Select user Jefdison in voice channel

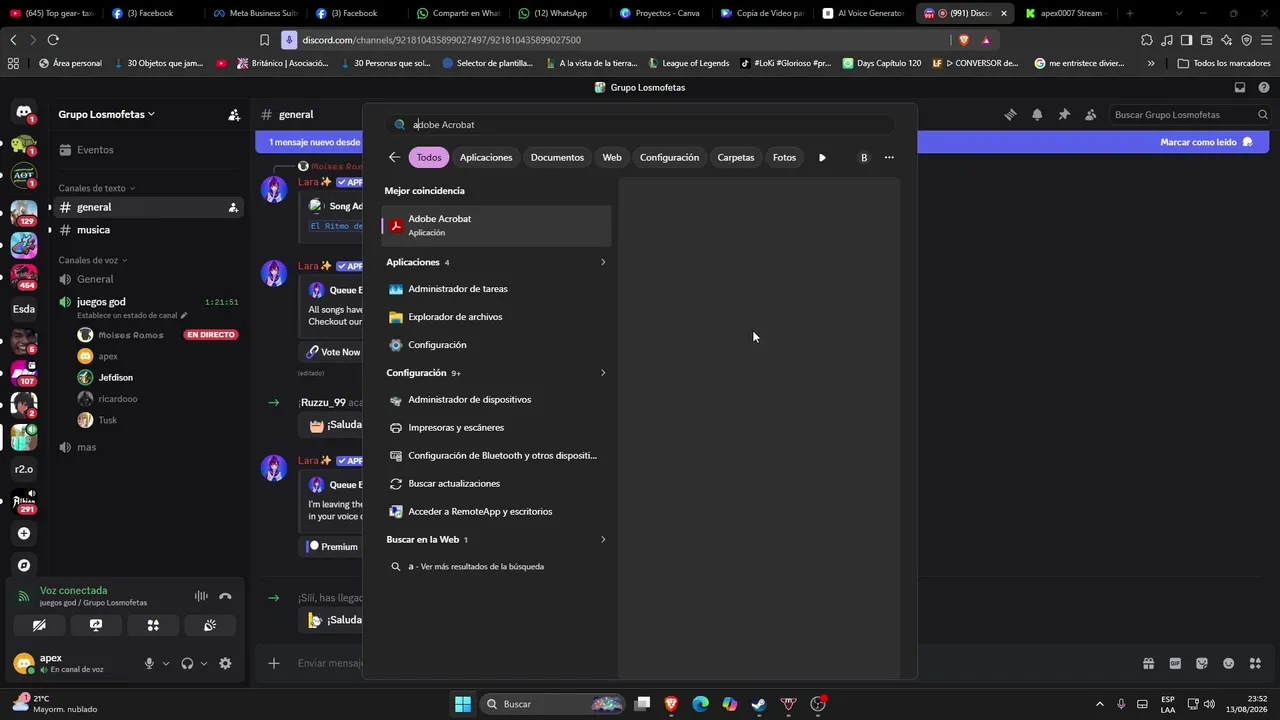115,377
